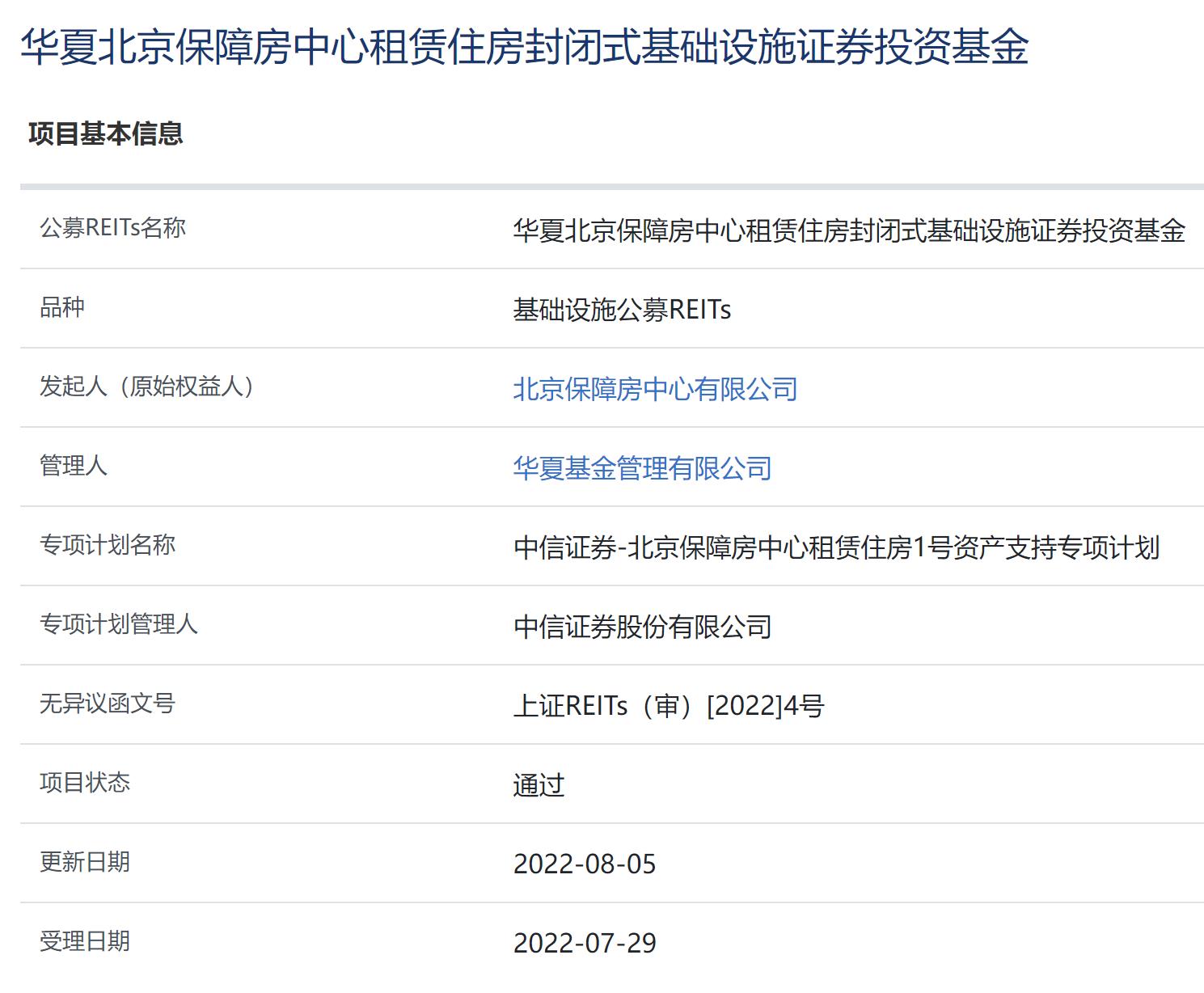Click the 品种 row label
The image size is (1204, 993).
click(x=62, y=307)
